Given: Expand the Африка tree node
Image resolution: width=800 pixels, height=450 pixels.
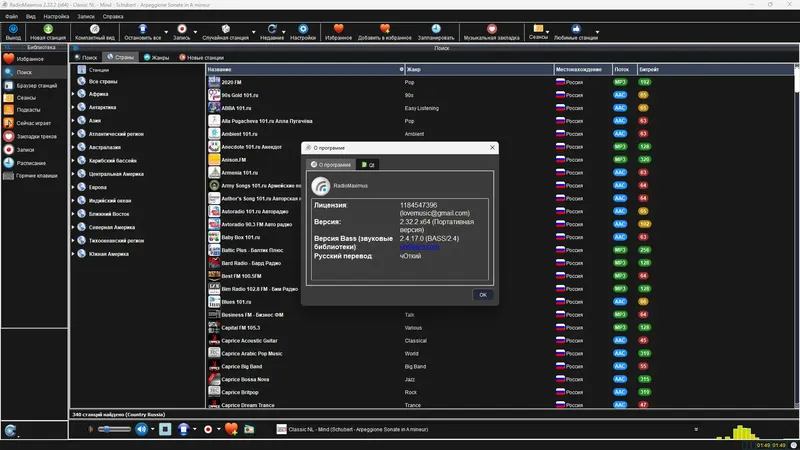Looking at the screenshot, I should (73, 94).
